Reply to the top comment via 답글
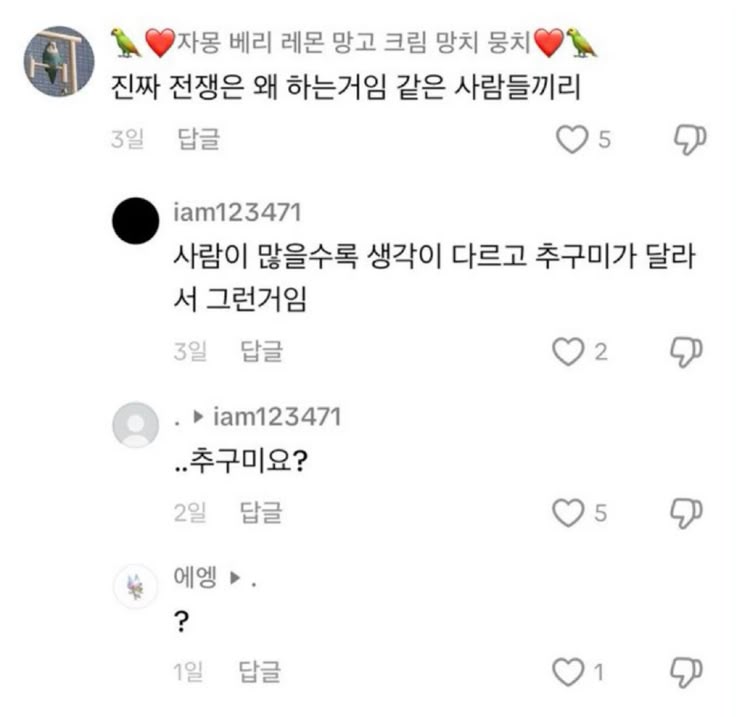Image resolution: width=736 pixels, height=717 pixels. tap(198, 140)
